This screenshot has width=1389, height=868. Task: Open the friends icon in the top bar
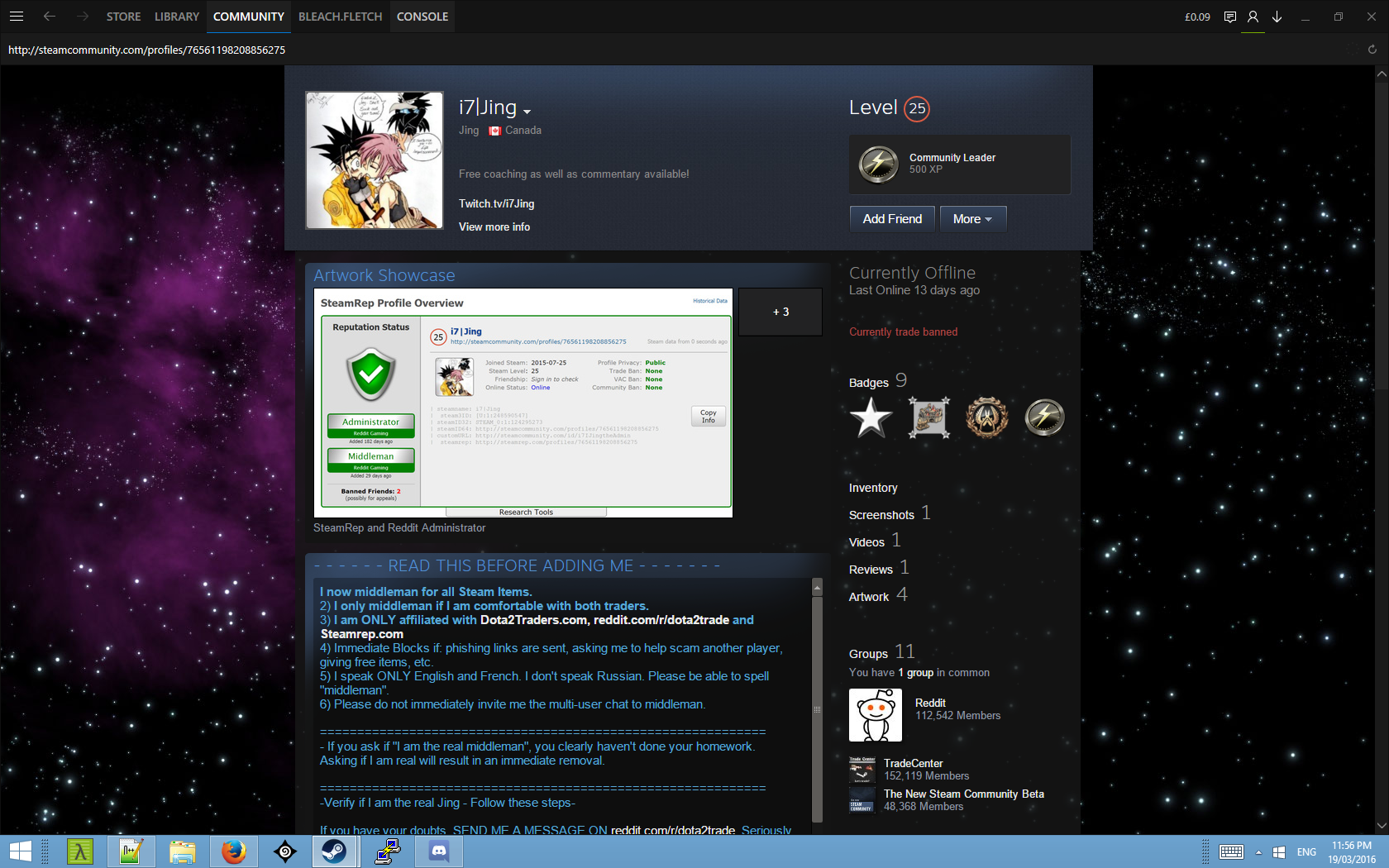(1253, 17)
